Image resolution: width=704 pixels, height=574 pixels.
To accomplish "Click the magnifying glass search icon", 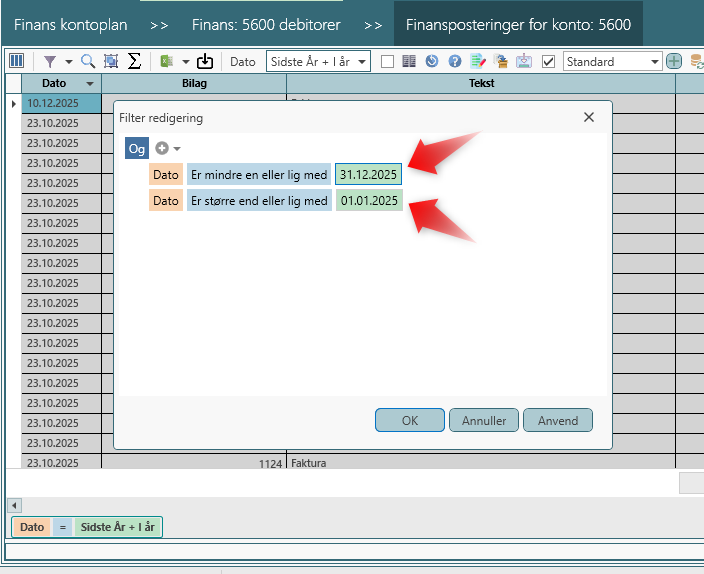I will point(88,61).
